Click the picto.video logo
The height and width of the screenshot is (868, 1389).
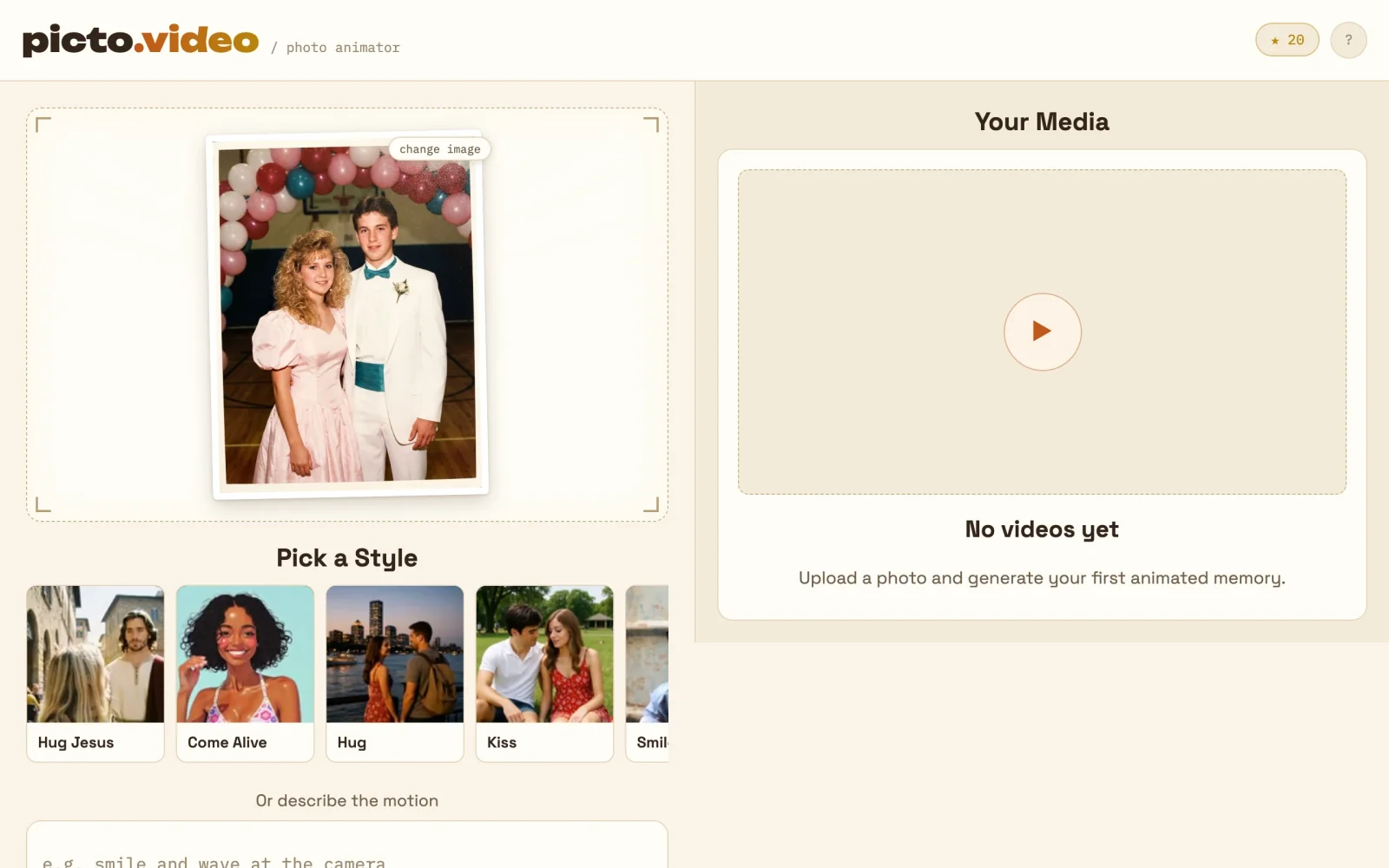(141, 40)
